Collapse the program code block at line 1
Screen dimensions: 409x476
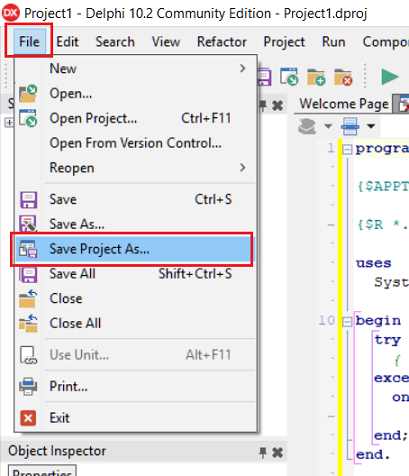(347, 149)
